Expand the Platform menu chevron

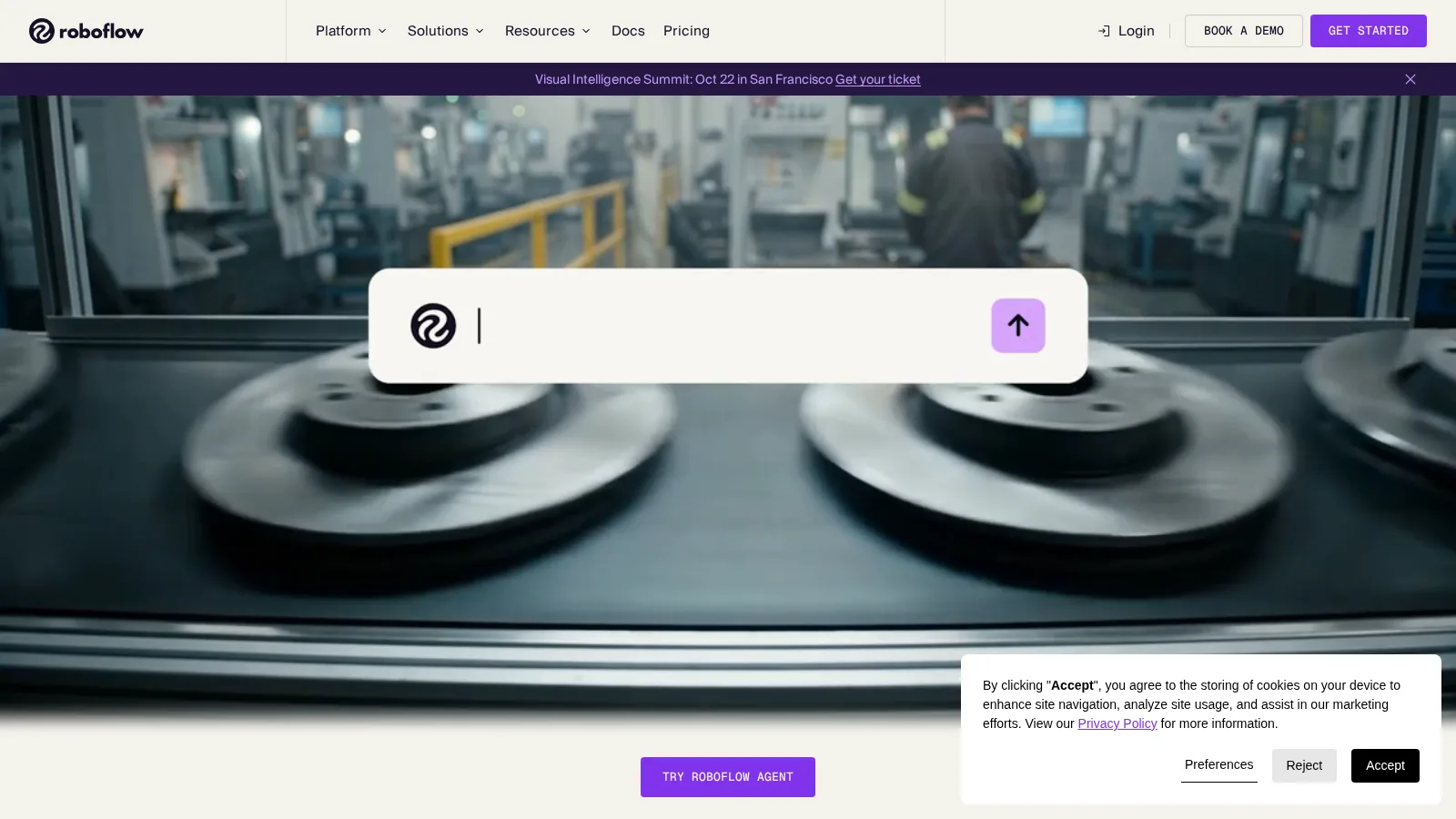(x=382, y=31)
